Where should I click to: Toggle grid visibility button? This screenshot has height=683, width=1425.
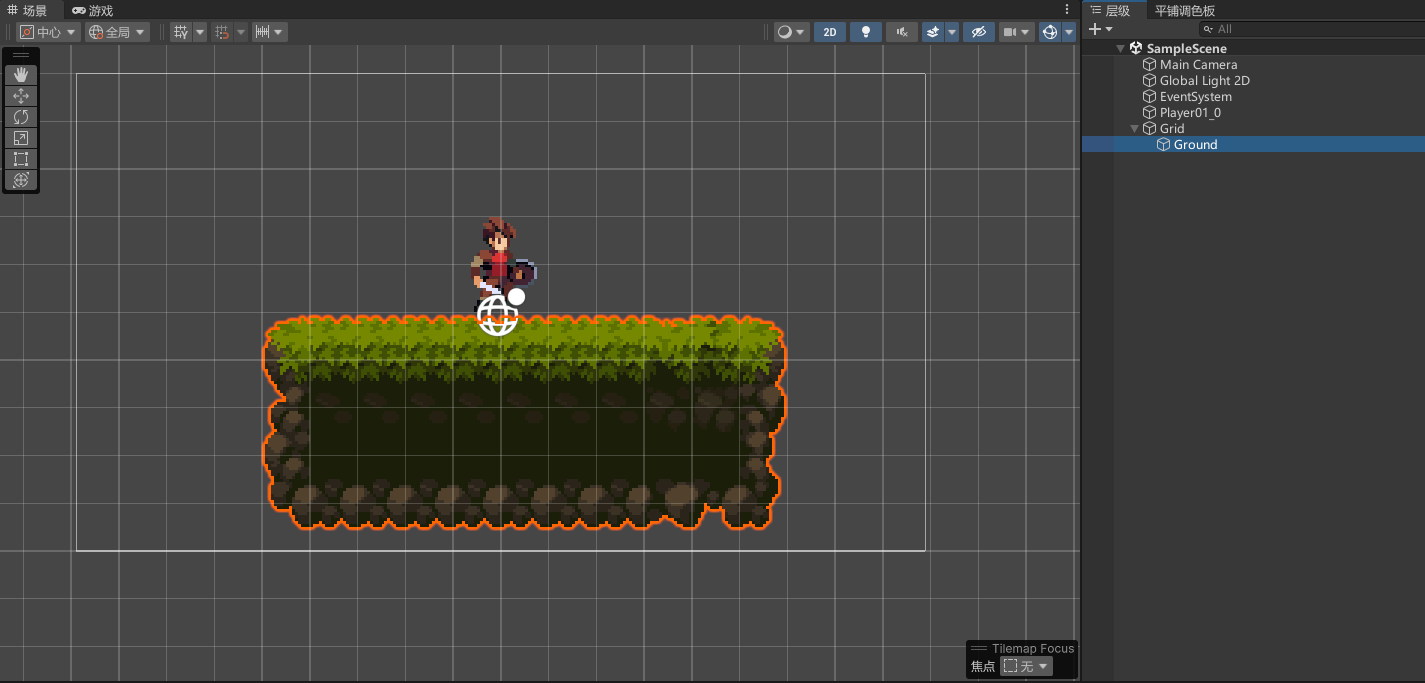(180, 32)
